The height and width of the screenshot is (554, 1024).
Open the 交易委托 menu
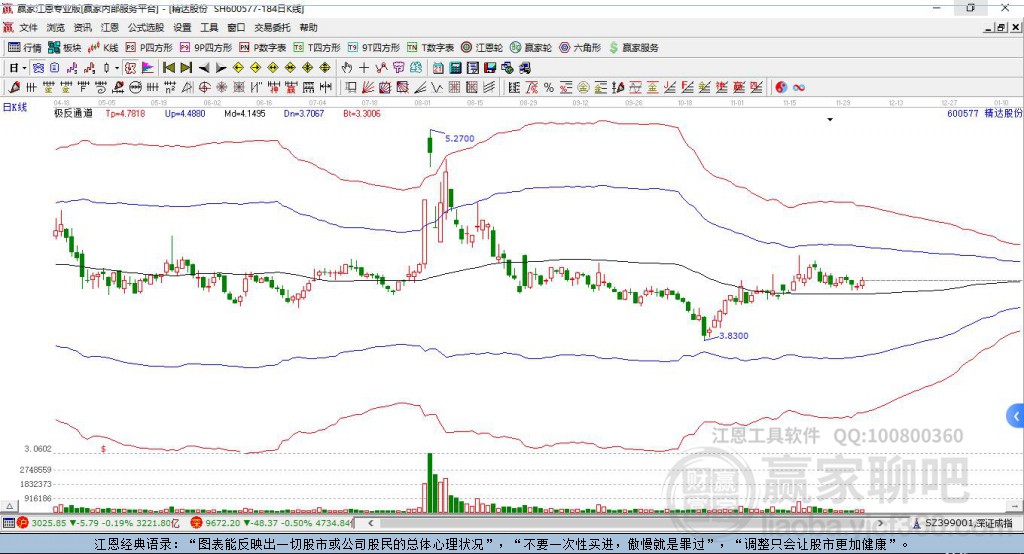pos(272,27)
